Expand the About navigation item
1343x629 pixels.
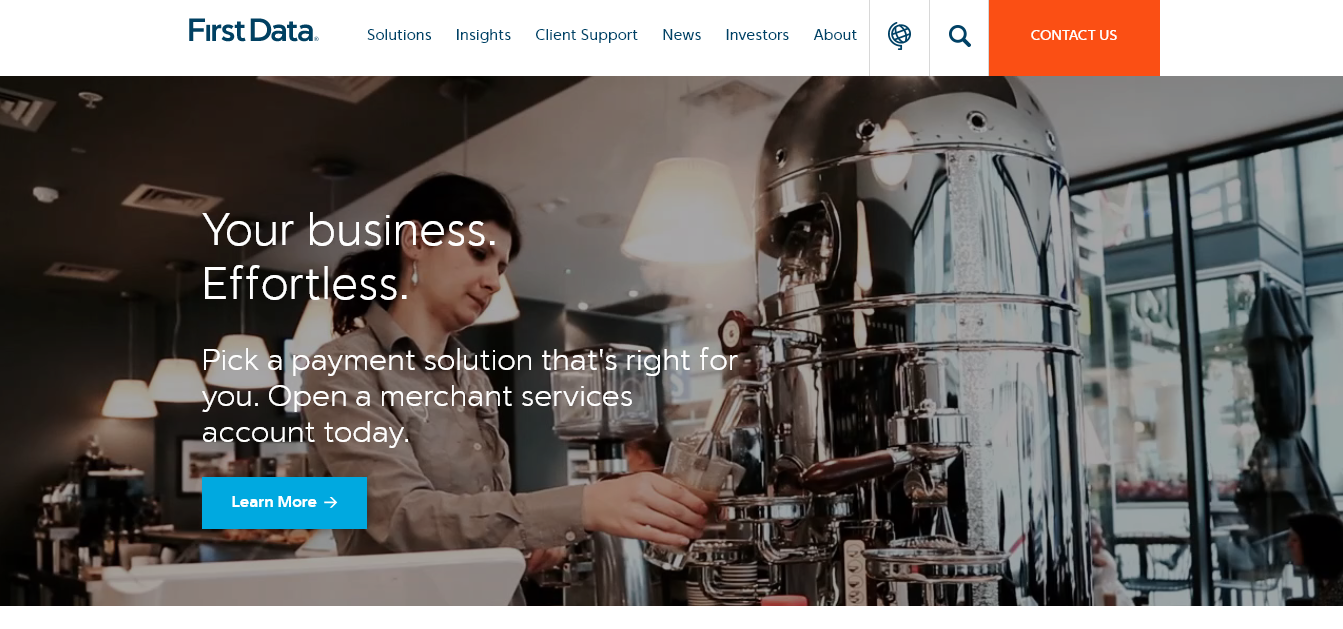[835, 35]
